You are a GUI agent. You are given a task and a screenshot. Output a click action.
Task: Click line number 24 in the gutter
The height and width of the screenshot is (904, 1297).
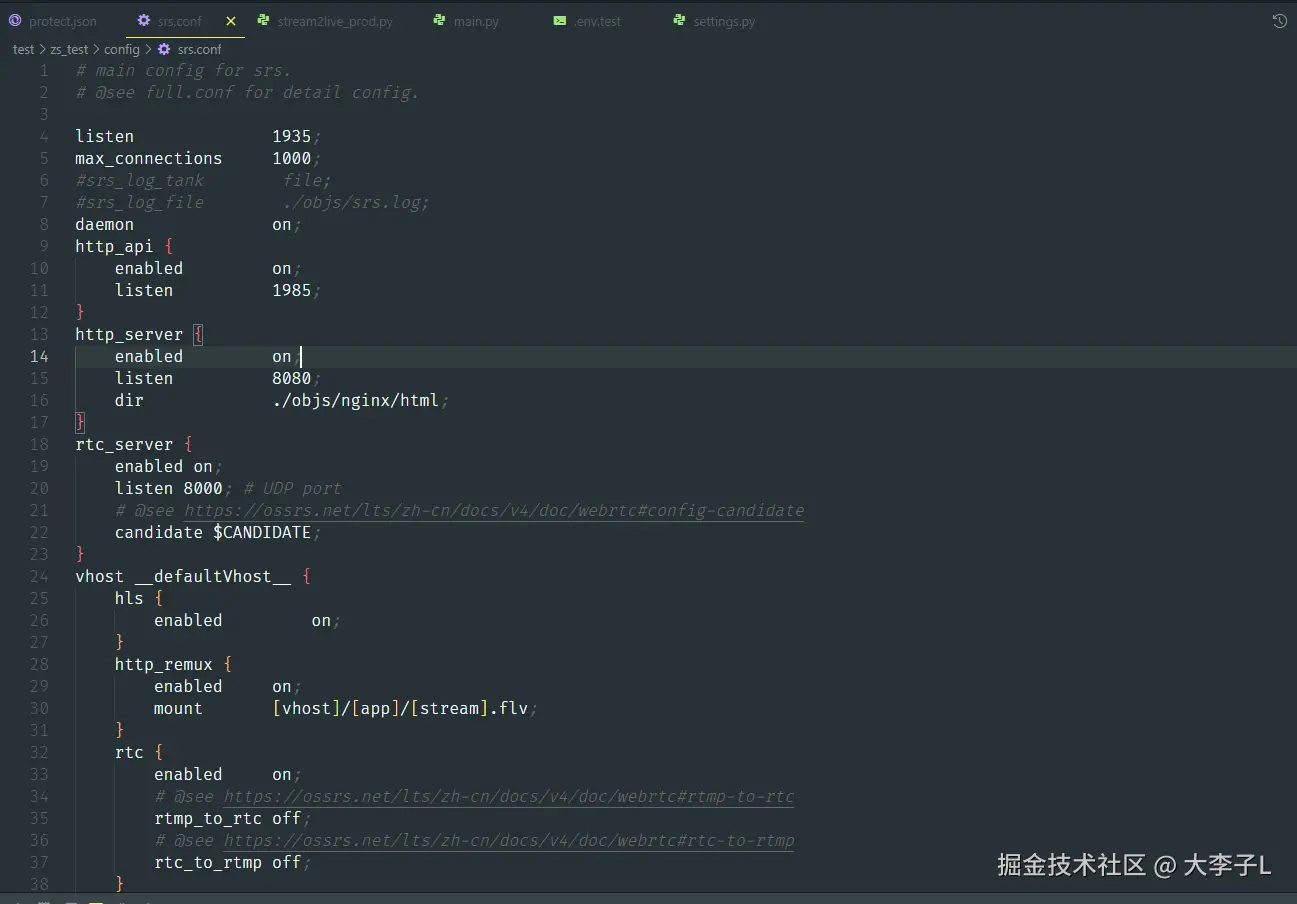pos(38,576)
